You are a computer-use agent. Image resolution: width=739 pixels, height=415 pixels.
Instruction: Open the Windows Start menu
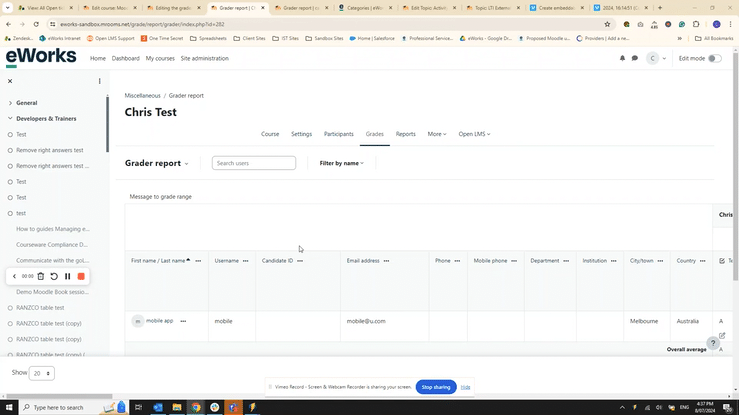(9, 407)
